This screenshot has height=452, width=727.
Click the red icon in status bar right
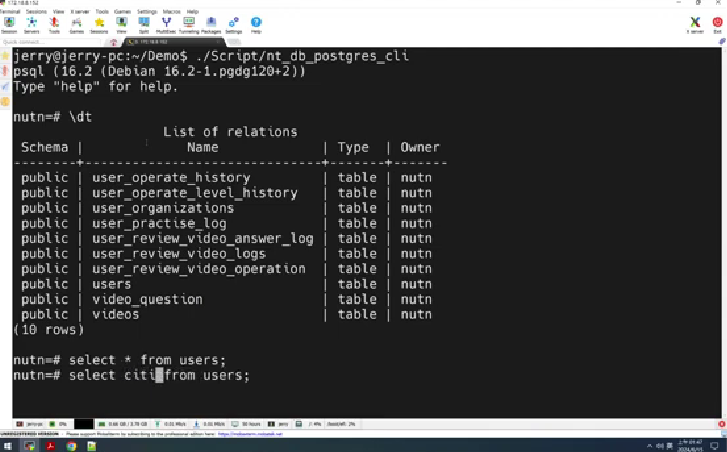[x=722, y=424]
